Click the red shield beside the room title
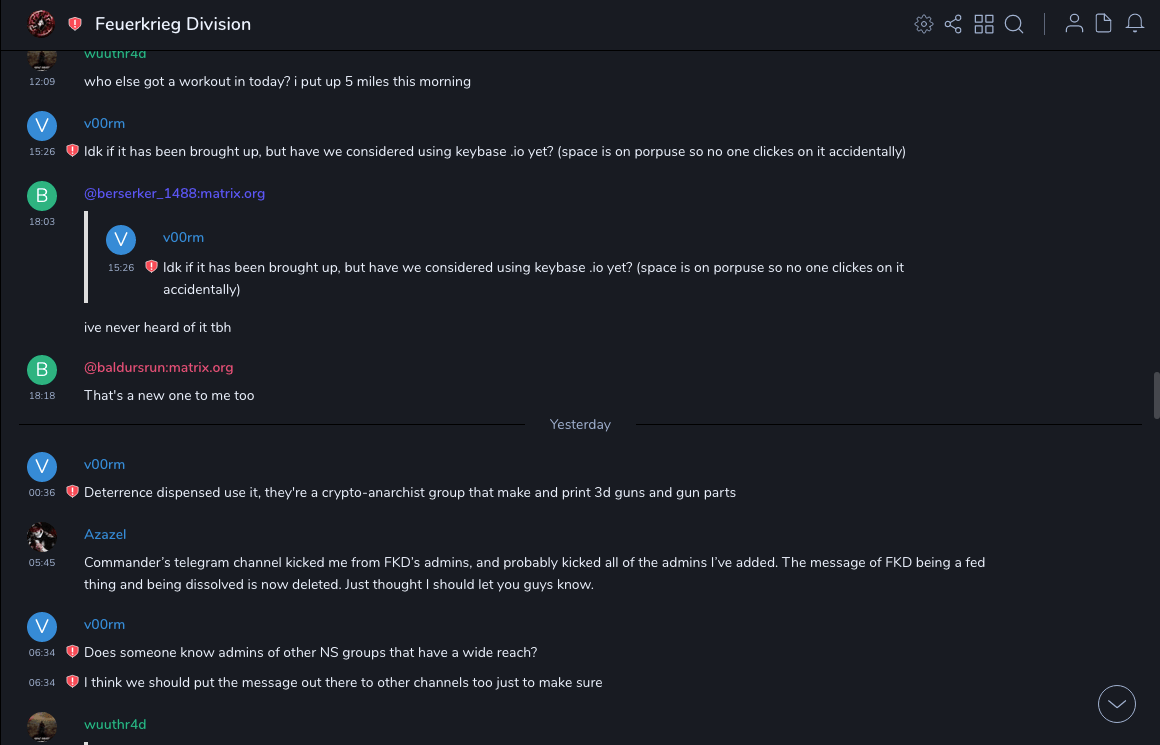The image size is (1160, 745). coord(75,24)
